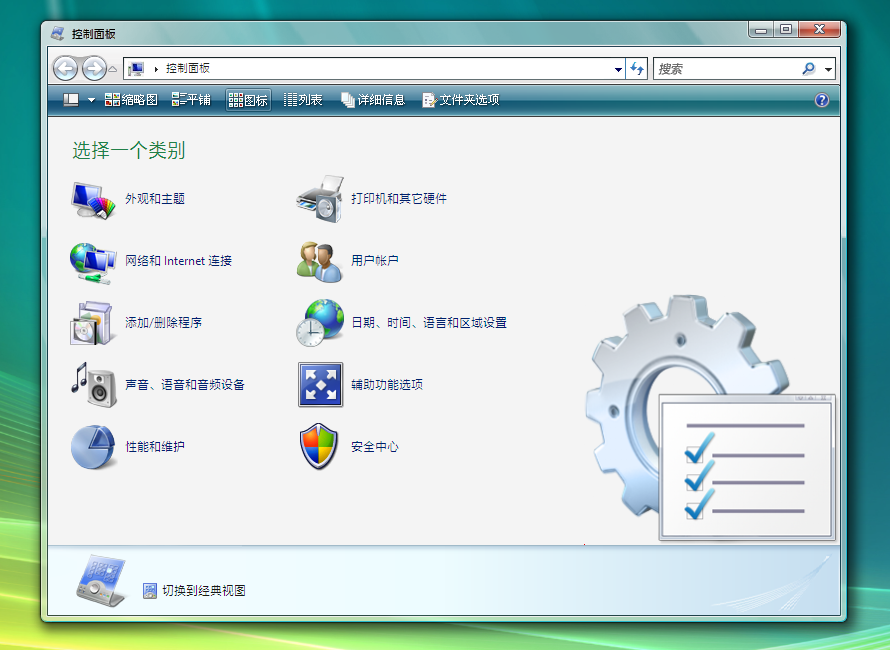The image size is (890, 650).
Task: Select 详细信息 in the toolbar
Action: (x=373, y=100)
